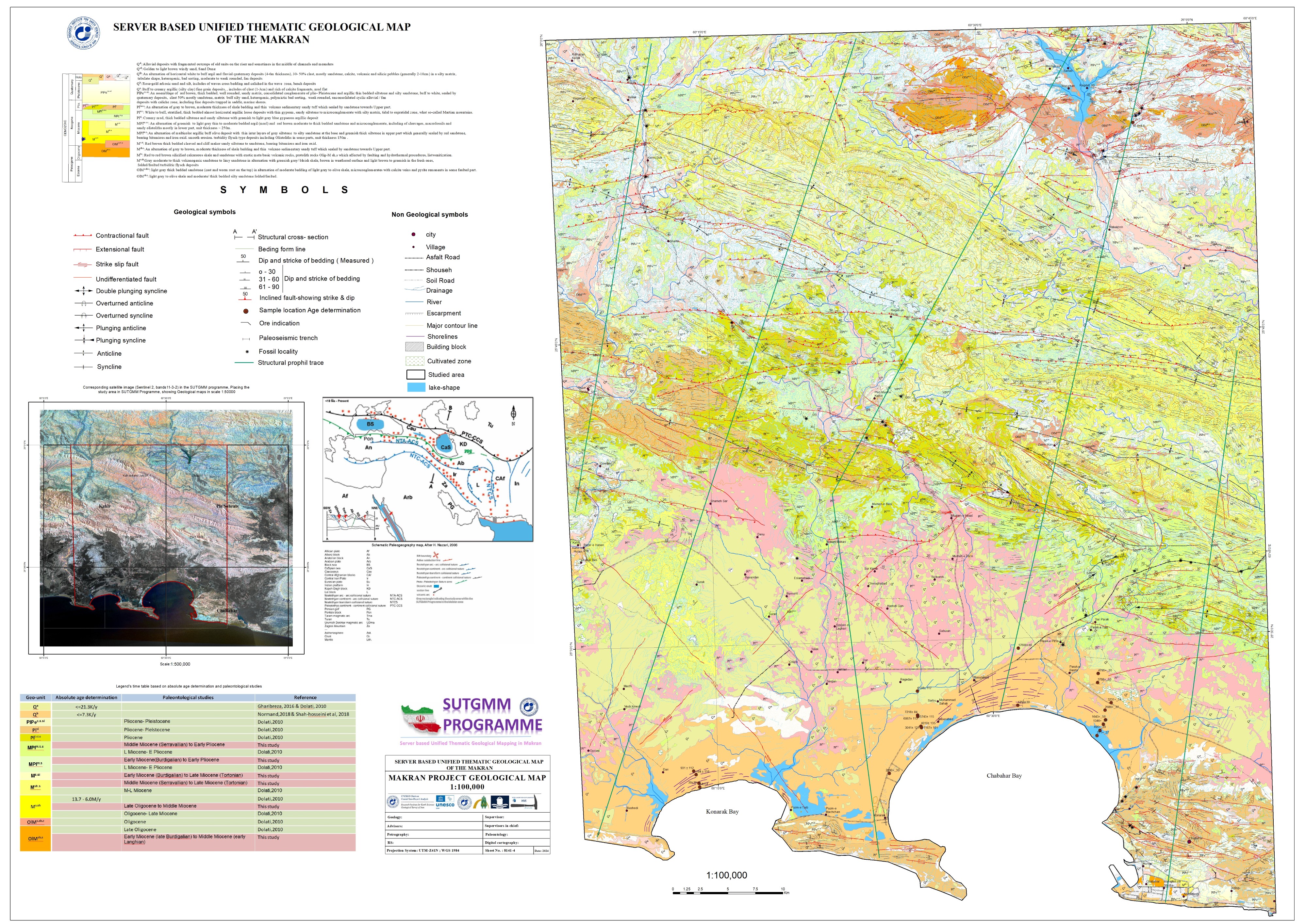Click the Building block hatched swatch
This screenshot has width=1307, height=924.
[x=414, y=347]
